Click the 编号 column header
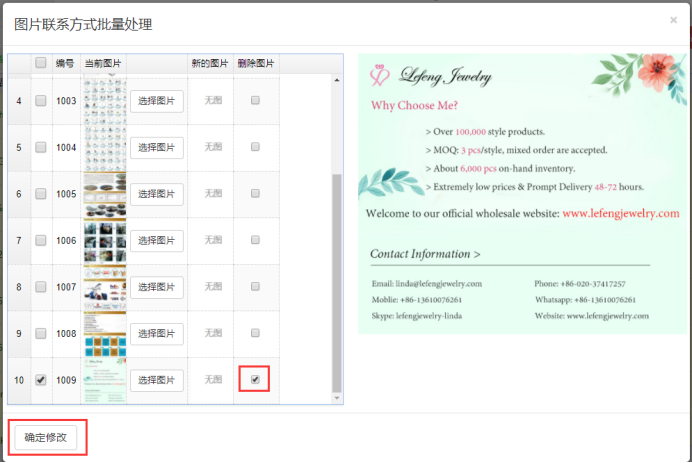The width and height of the screenshot is (692, 463). (65, 63)
